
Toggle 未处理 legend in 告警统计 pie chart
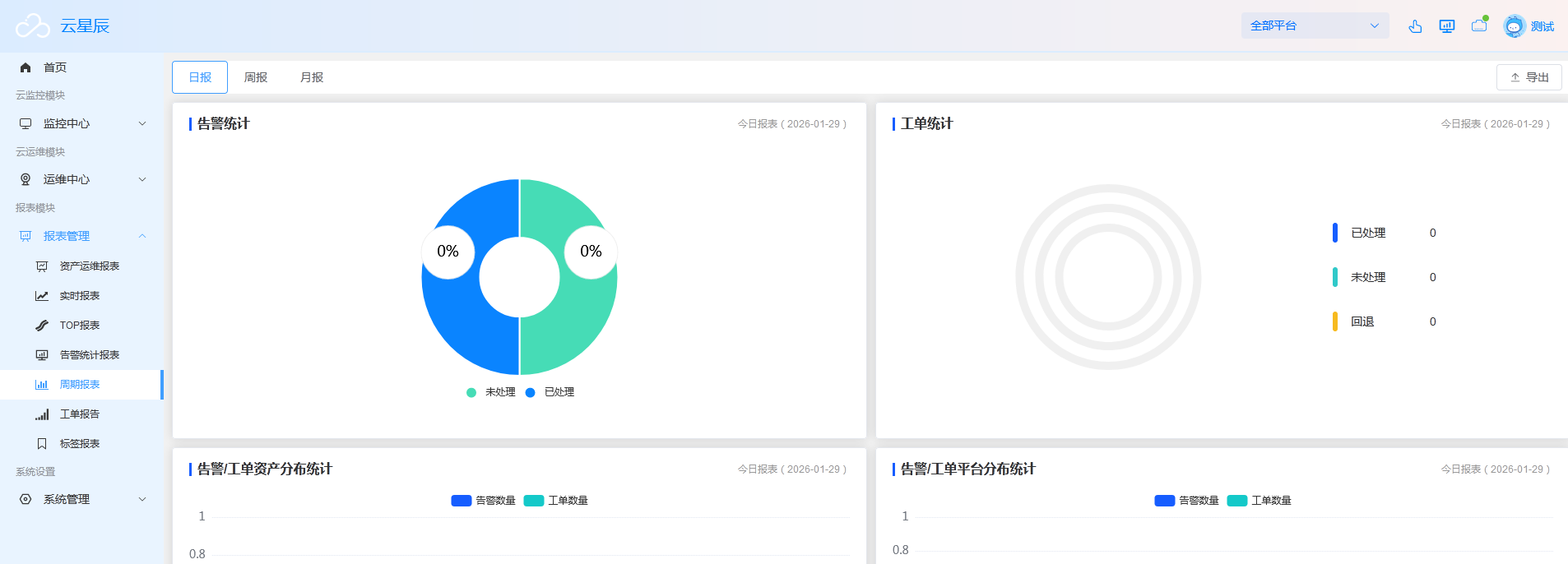point(491,392)
